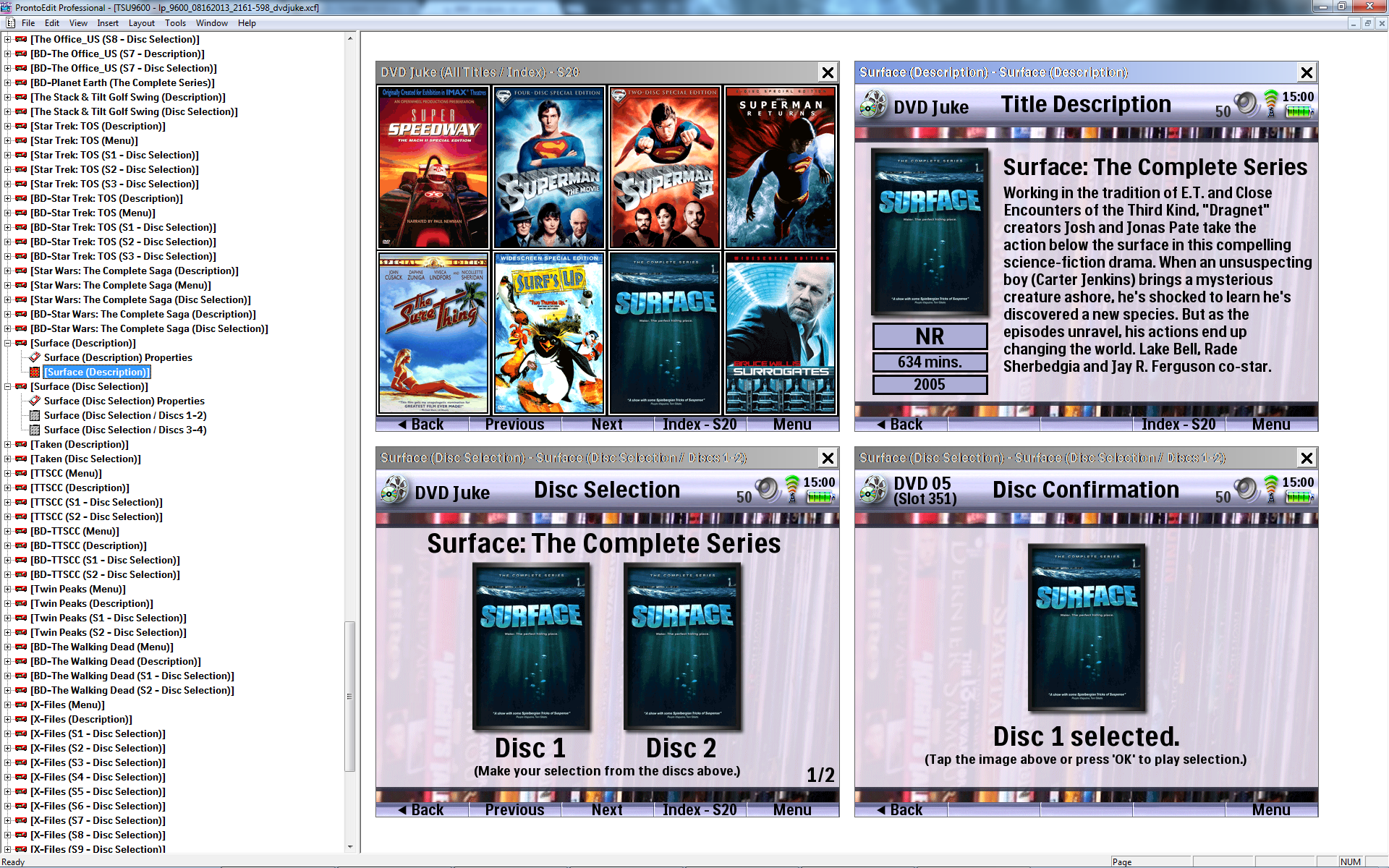Select [Twin Peaks (Description)] tree item
The height and width of the screenshot is (868, 1389).
pos(92,603)
